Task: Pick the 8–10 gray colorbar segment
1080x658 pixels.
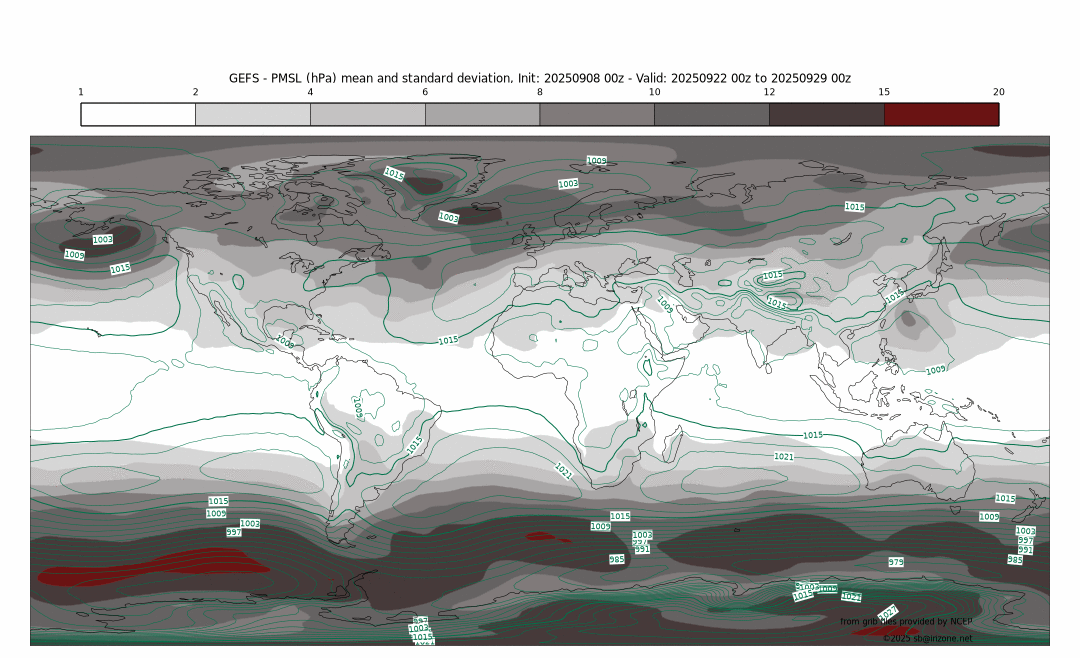Action: pyautogui.click(x=597, y=114)
